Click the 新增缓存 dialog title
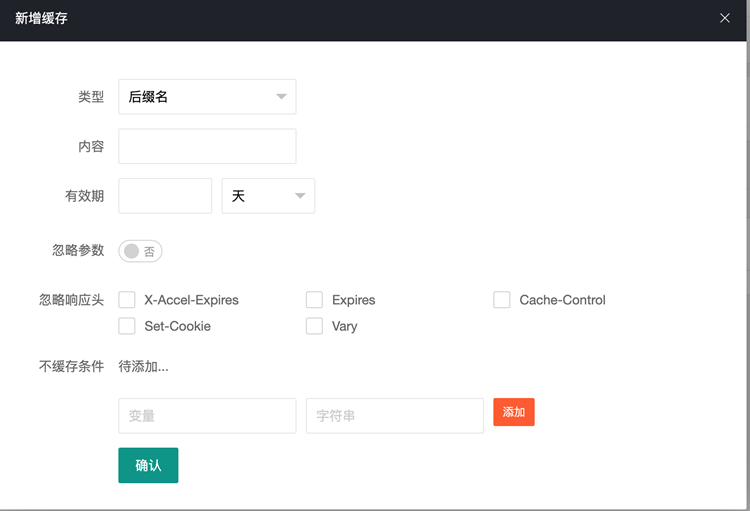750x511 pixels. pos(41,18)
